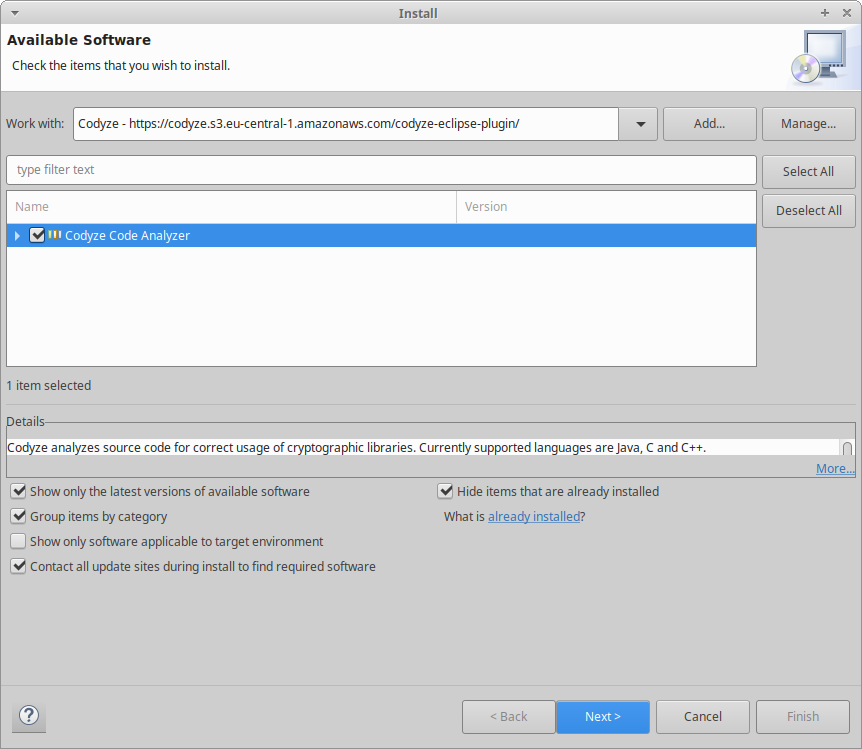Enable Show only software applicable to target environment
The image size is (862, 749).
point(18,541)
